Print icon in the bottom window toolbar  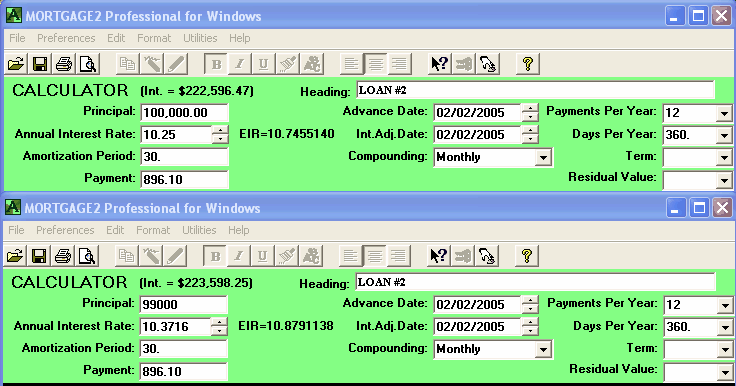(x=63, y=256)
